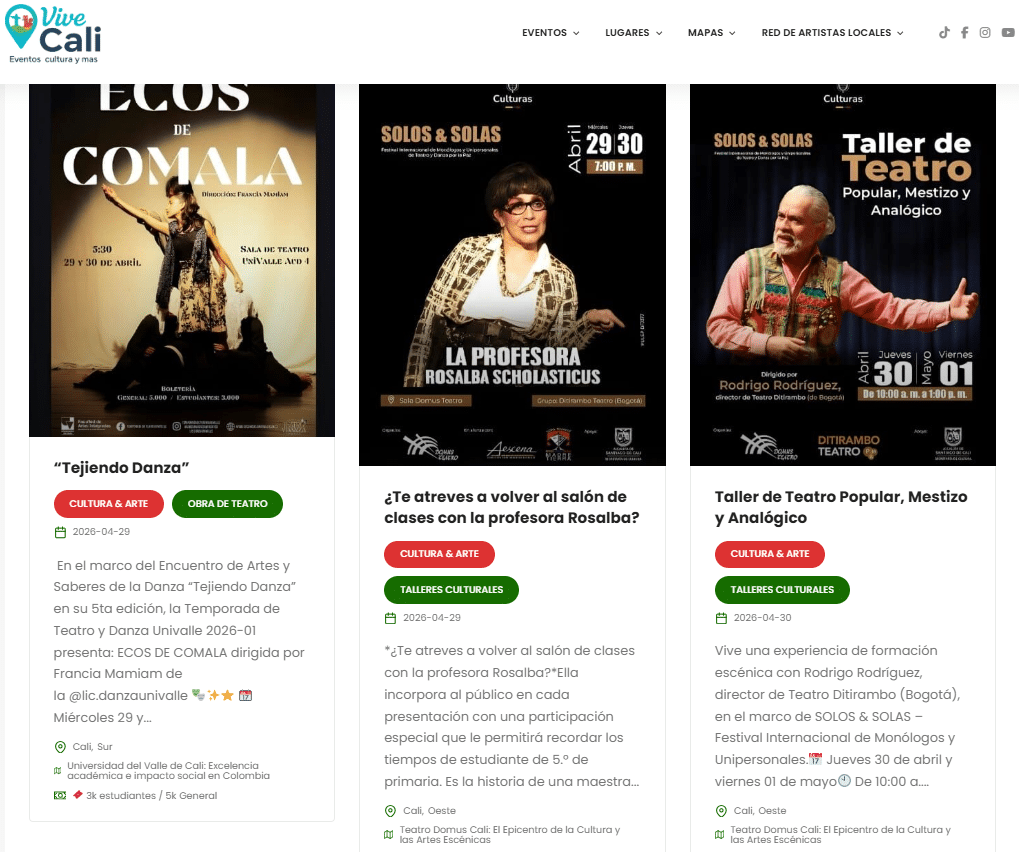Open the Instagram social icon
This screenshot has height=852, width=1019.
click(x=985, y=32)
